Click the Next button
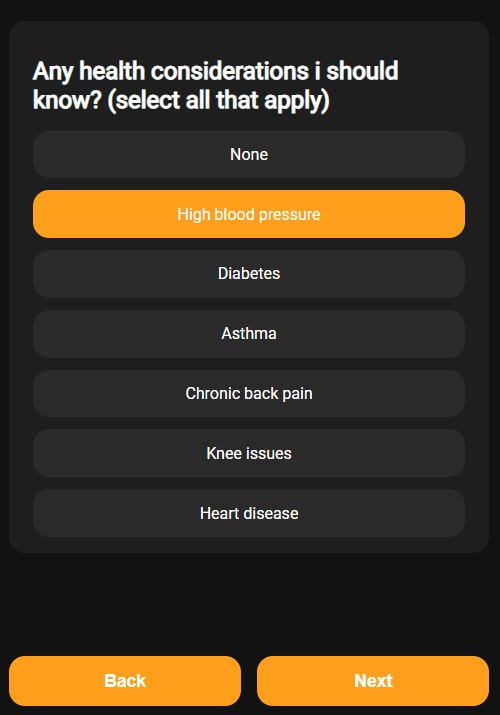 [373, 681]
